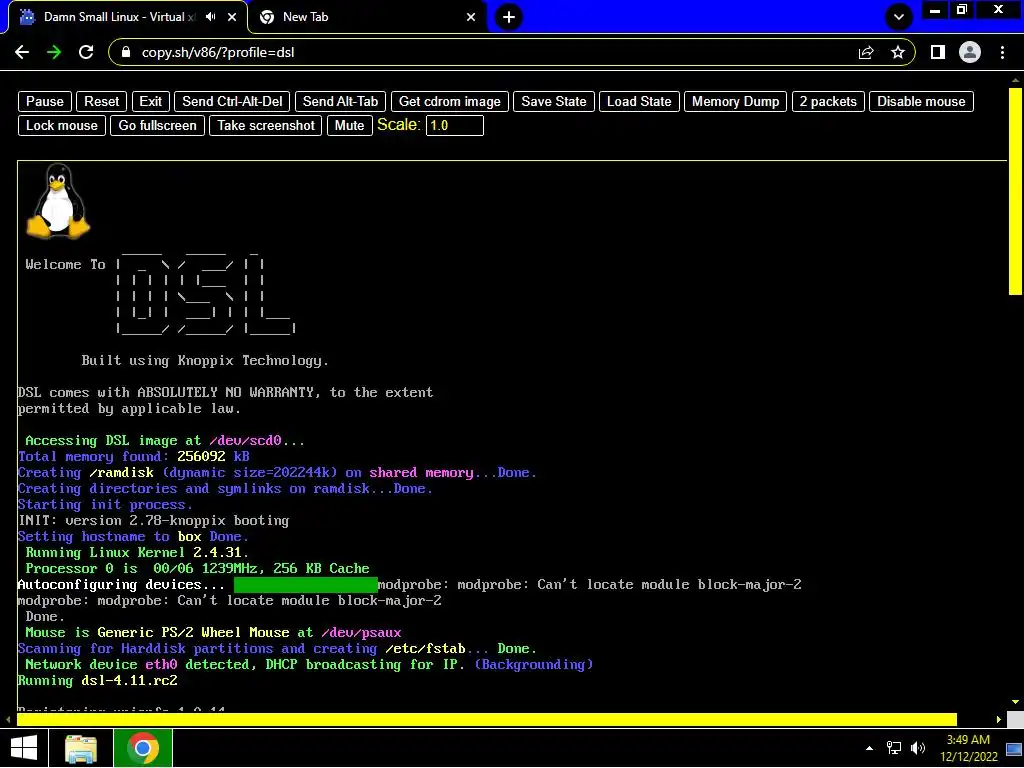Mute audio icon on Damn Small Linux tab
This screenshot has height=768, width=1024.
pos(211,17)
